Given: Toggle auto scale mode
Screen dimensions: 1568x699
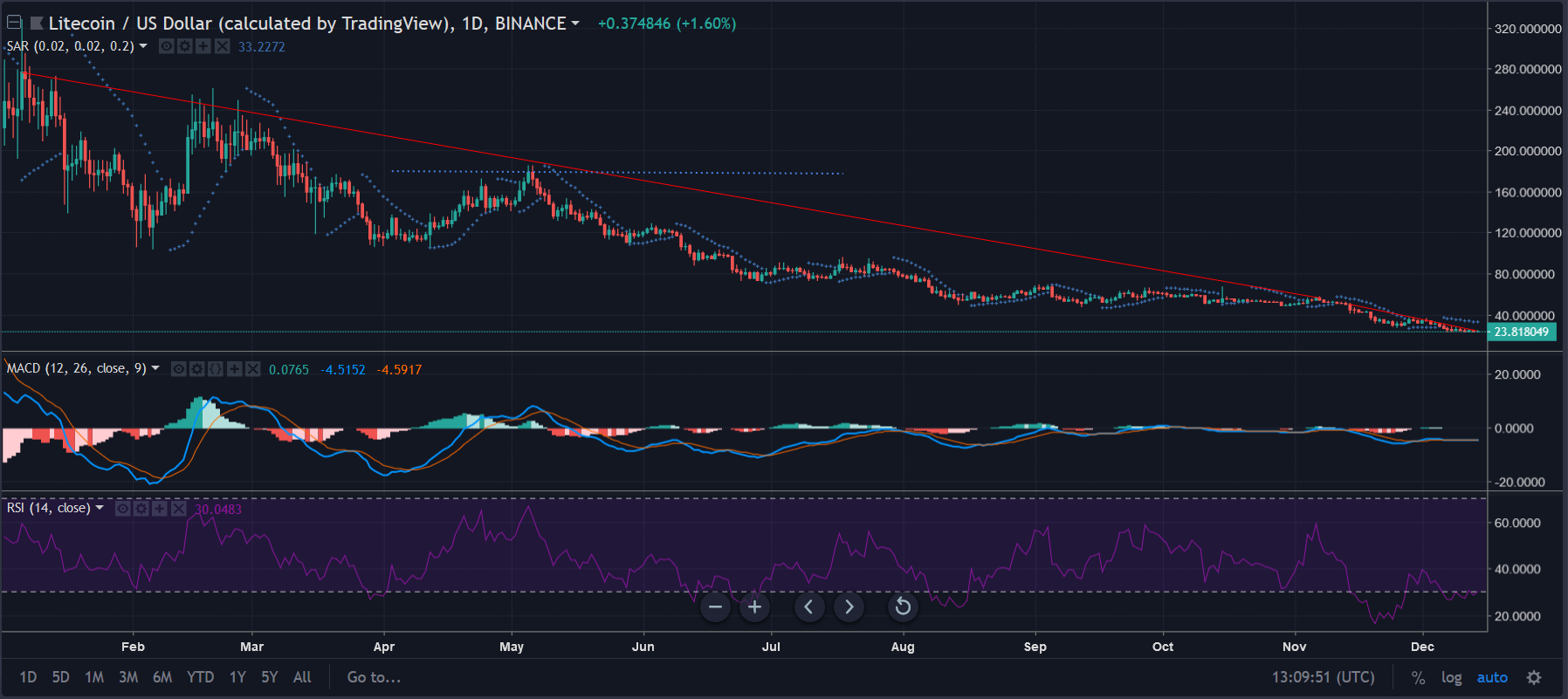Looking at the screenshot, I should click(x=1492, y=678).
